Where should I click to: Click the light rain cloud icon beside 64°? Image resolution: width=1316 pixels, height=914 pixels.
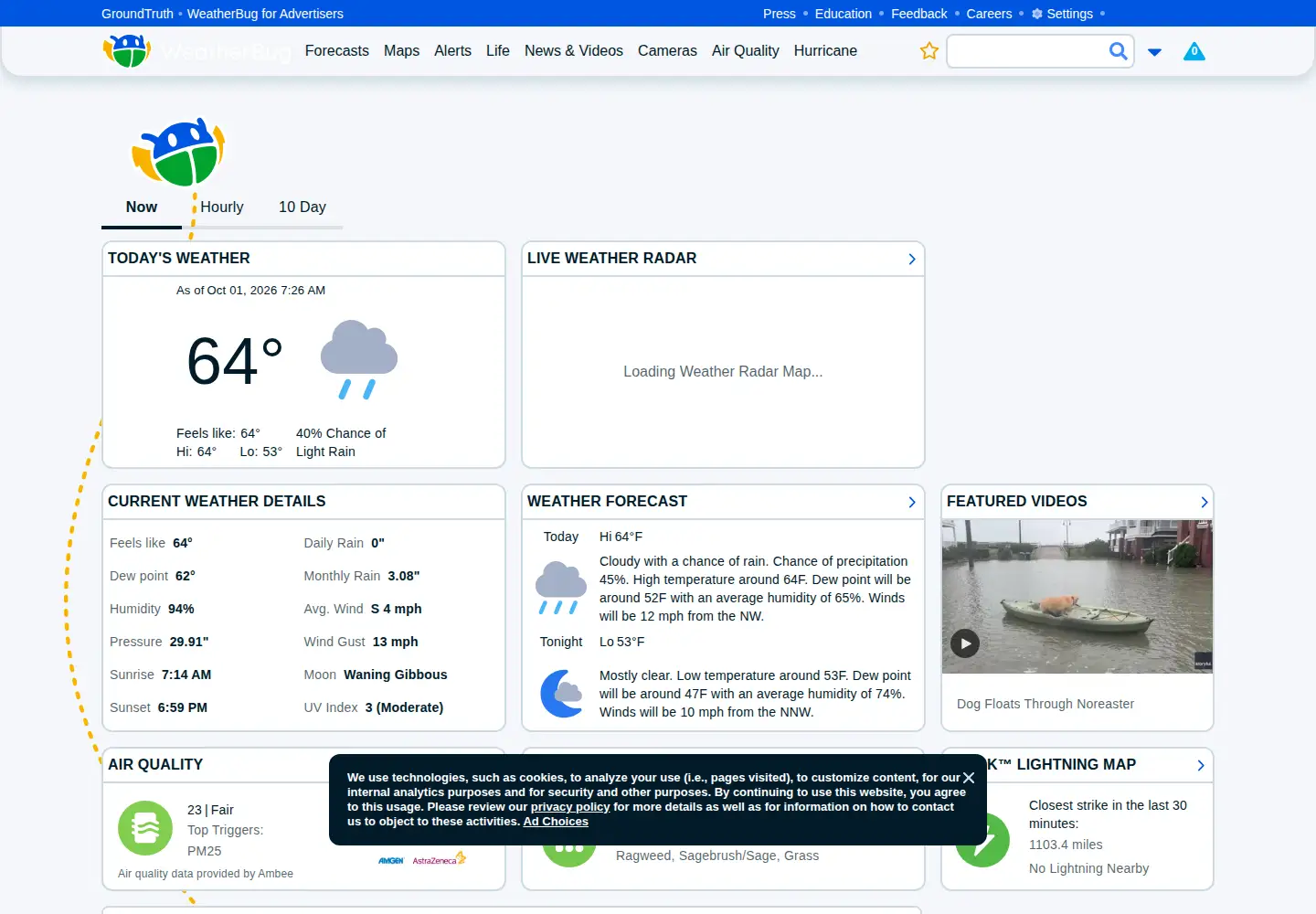point(359,359)
